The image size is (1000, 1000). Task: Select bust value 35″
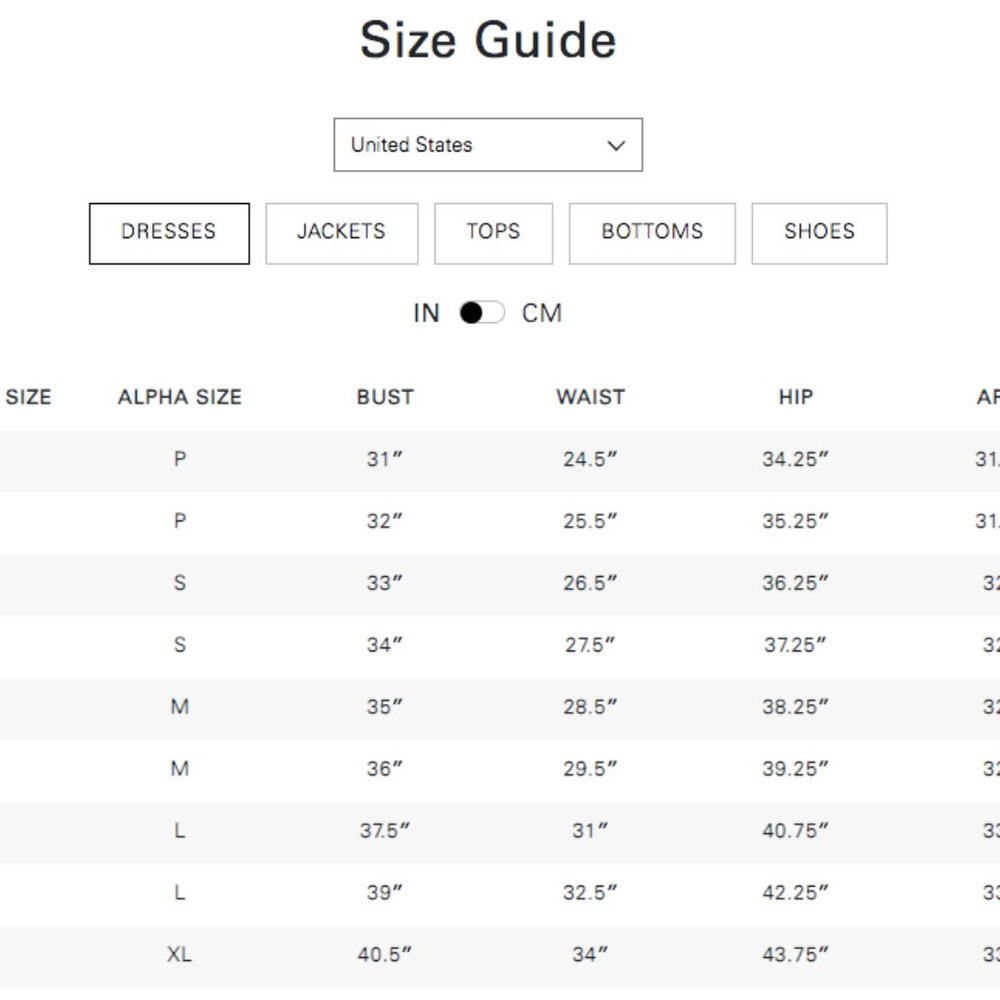385,707
